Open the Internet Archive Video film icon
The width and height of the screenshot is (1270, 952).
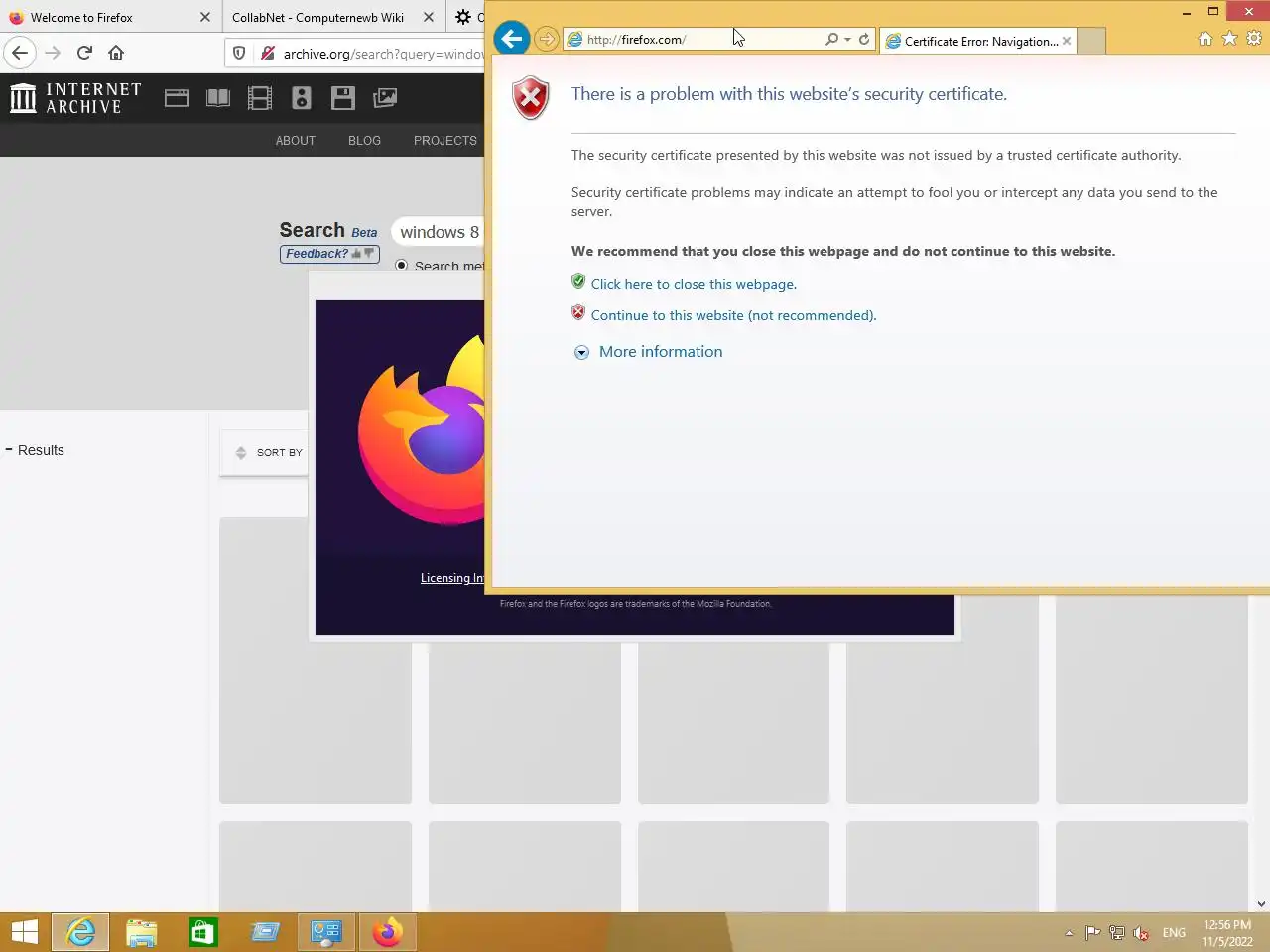click(x=260, y=97)
